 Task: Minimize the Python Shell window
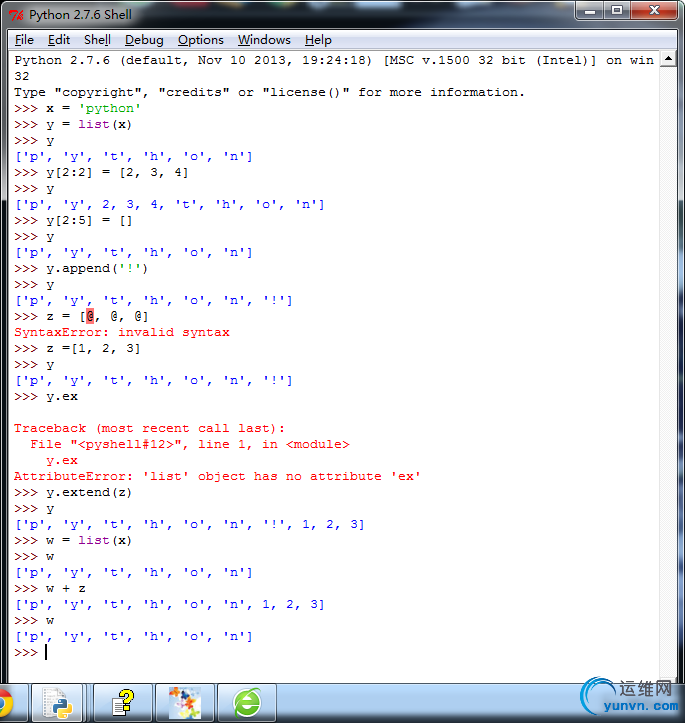click(x=590, y=11)
